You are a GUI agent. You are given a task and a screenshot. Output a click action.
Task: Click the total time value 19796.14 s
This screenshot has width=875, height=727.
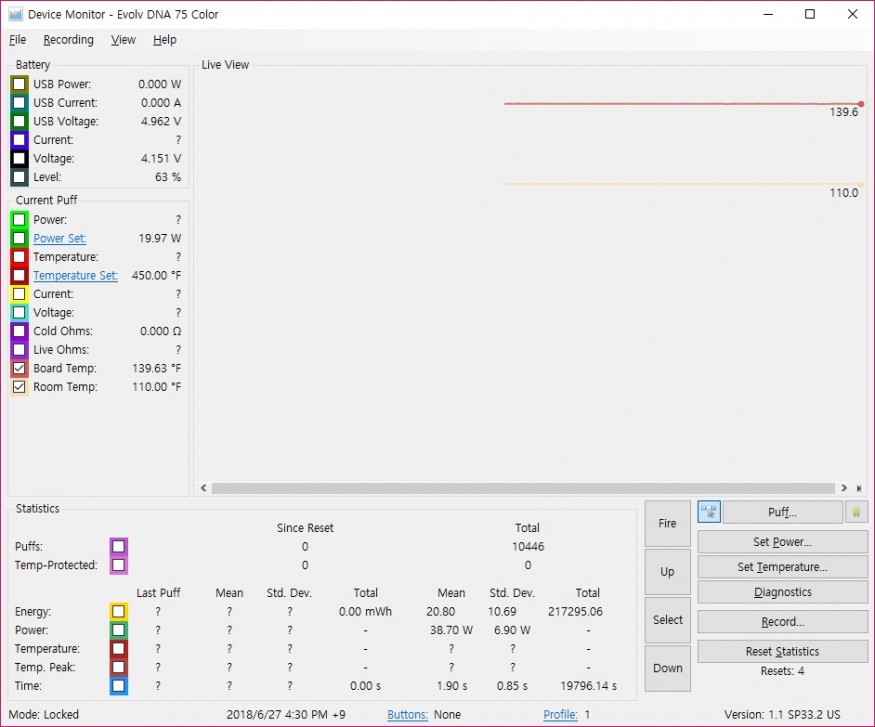(589, 686)
